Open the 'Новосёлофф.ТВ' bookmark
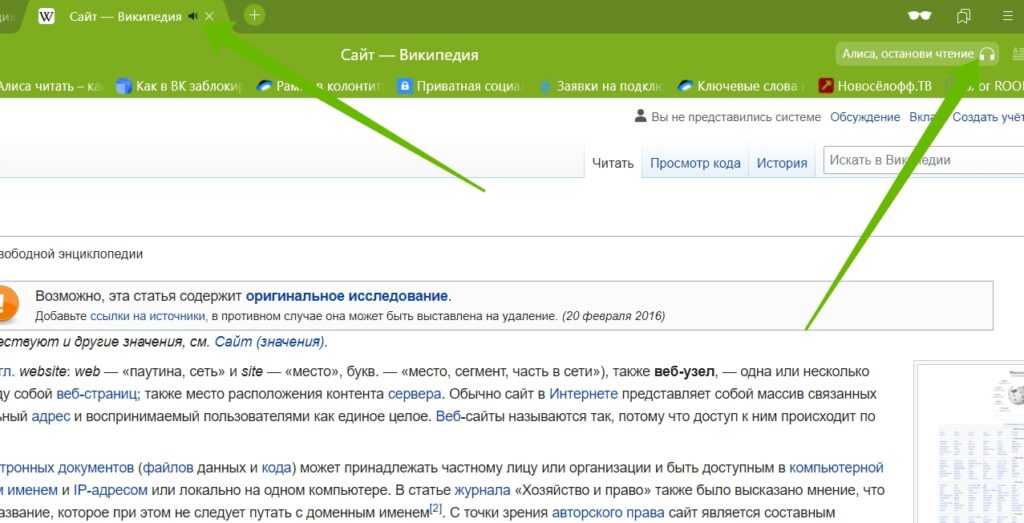1024x523 pixels. click(875, 87)
